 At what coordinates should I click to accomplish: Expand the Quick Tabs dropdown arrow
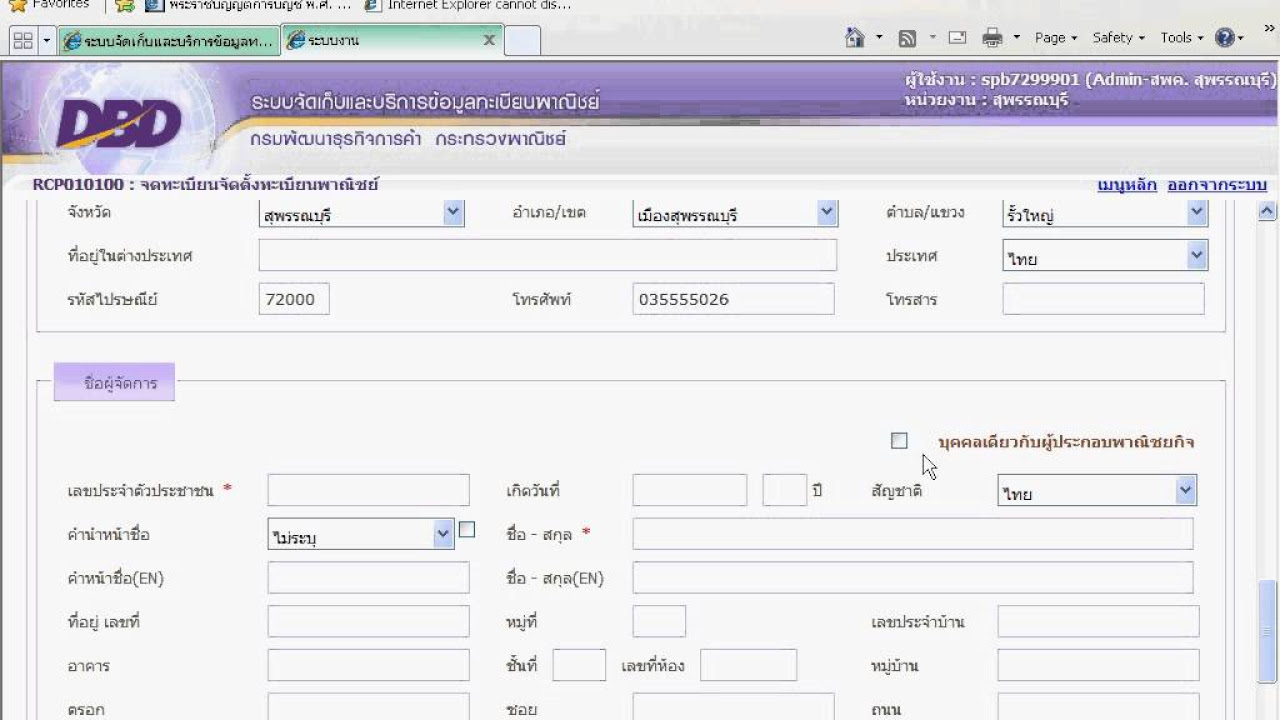click(47, 40)
